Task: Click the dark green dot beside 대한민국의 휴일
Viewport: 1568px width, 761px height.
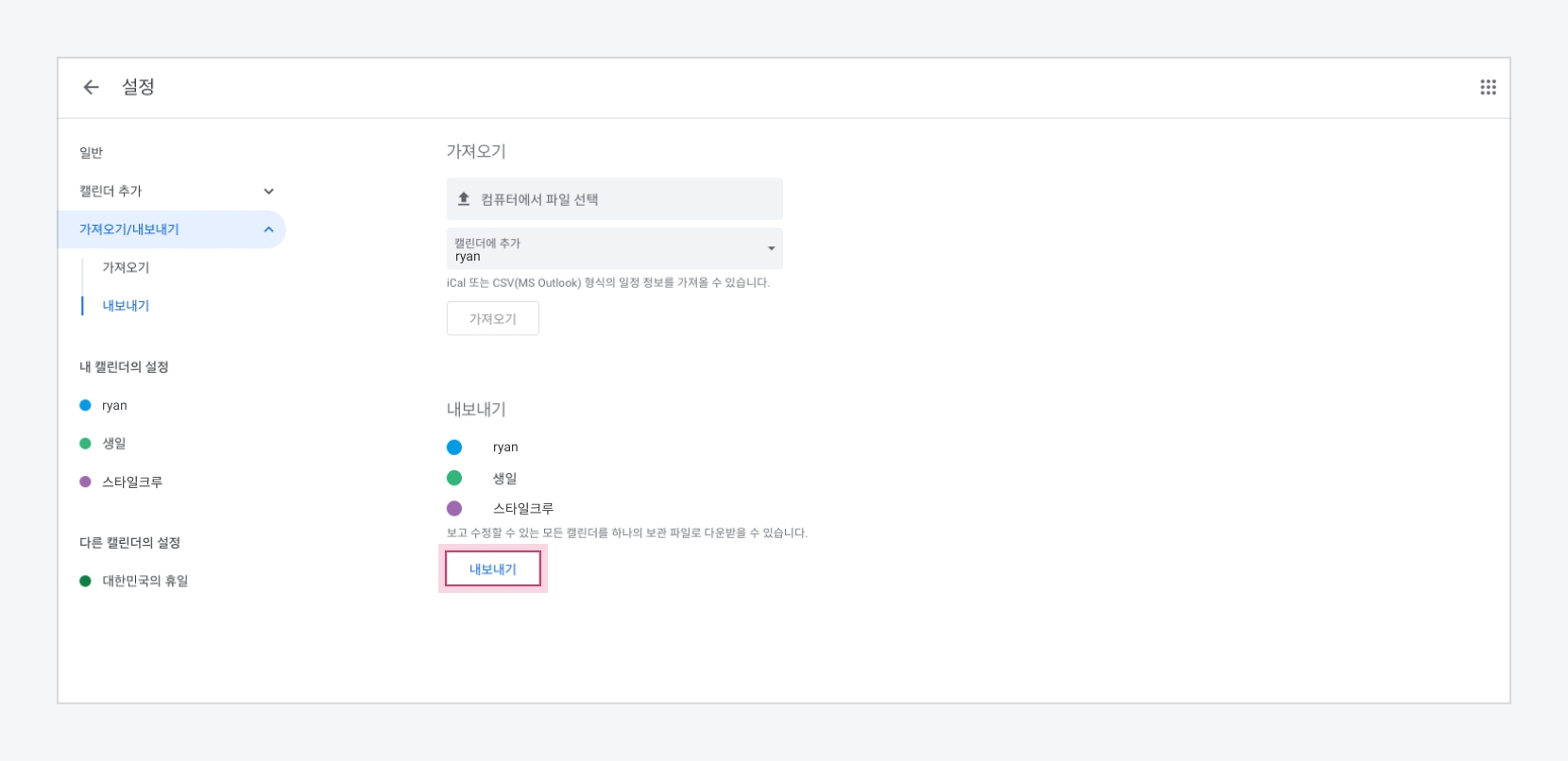Action: (85, 581)
